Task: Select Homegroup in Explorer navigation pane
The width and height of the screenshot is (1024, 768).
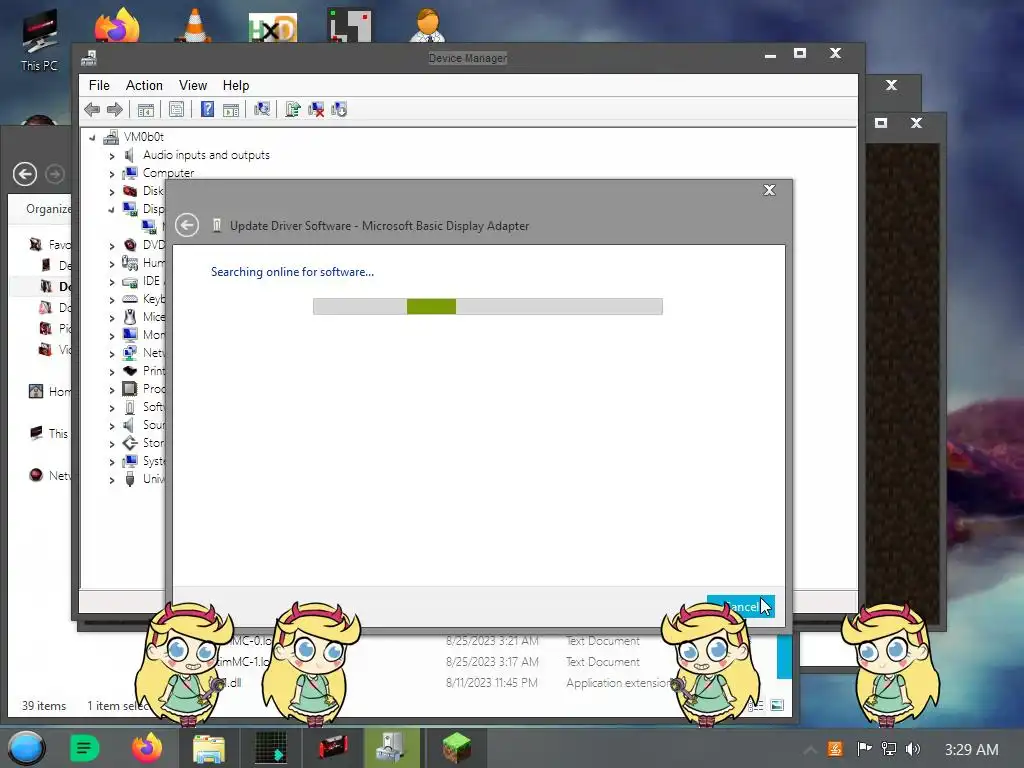Action: pos(50,392)
